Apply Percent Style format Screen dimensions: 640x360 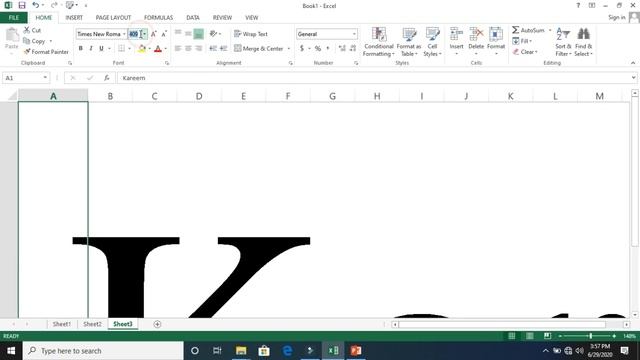(318, 49)
